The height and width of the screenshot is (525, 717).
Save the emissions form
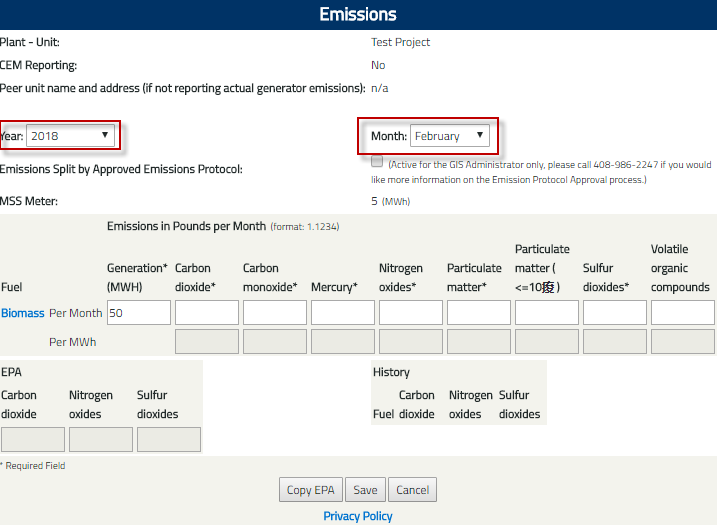365,490
